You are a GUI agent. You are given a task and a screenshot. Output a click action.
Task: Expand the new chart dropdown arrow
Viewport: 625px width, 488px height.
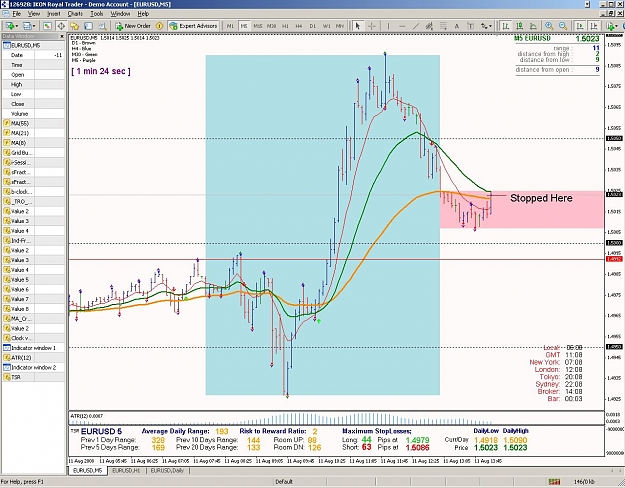coord(16,26)
